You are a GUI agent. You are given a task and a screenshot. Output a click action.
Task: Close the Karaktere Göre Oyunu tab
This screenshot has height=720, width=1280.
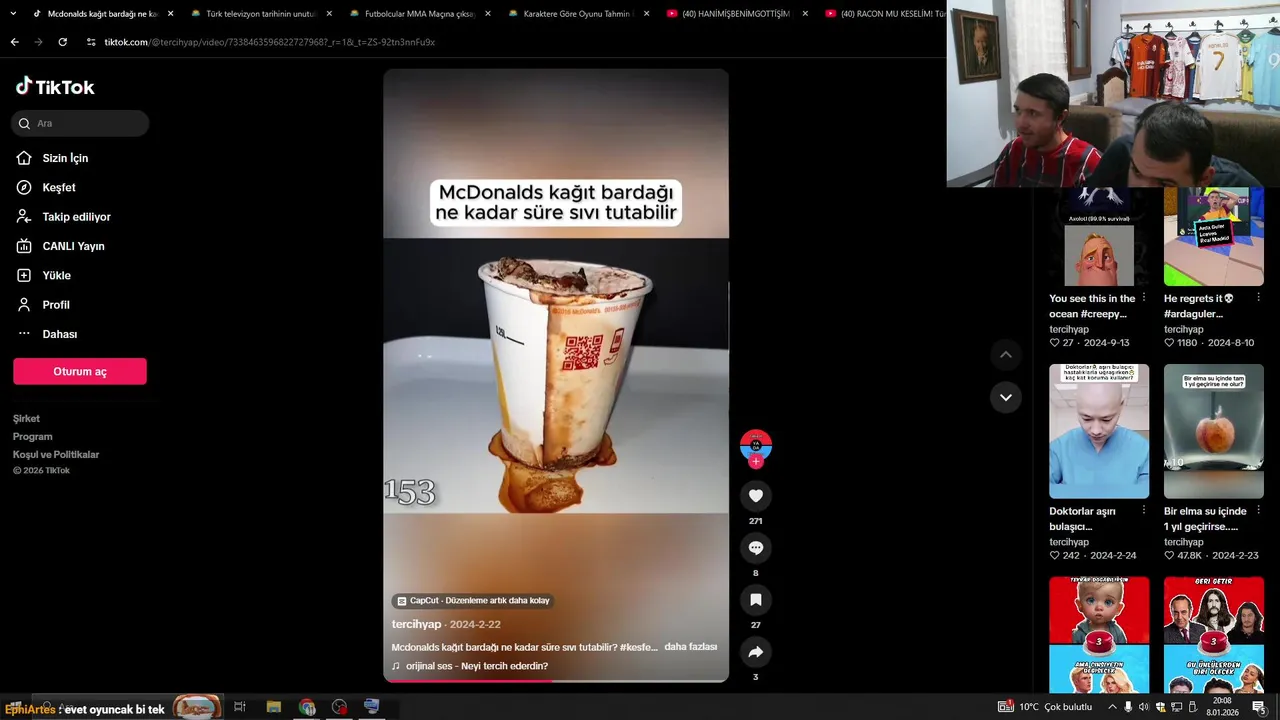tap(646, 14)
